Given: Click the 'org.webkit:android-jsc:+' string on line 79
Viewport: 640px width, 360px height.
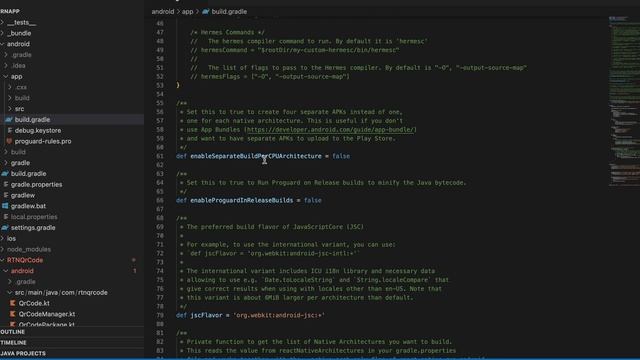Looking at the screenshot, I should 279,315.
